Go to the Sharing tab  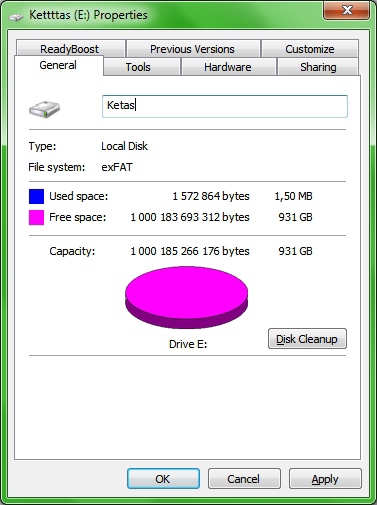(318, 67)
